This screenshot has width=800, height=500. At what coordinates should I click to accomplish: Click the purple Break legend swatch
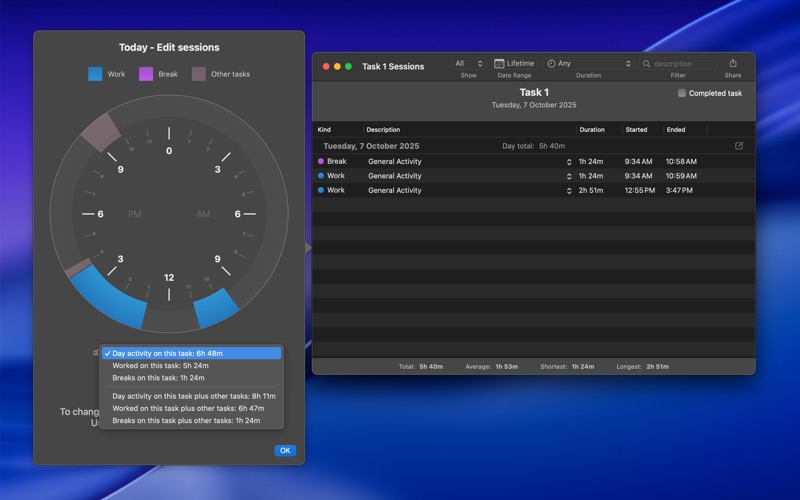pyautogui.click(x=146, y=74)
